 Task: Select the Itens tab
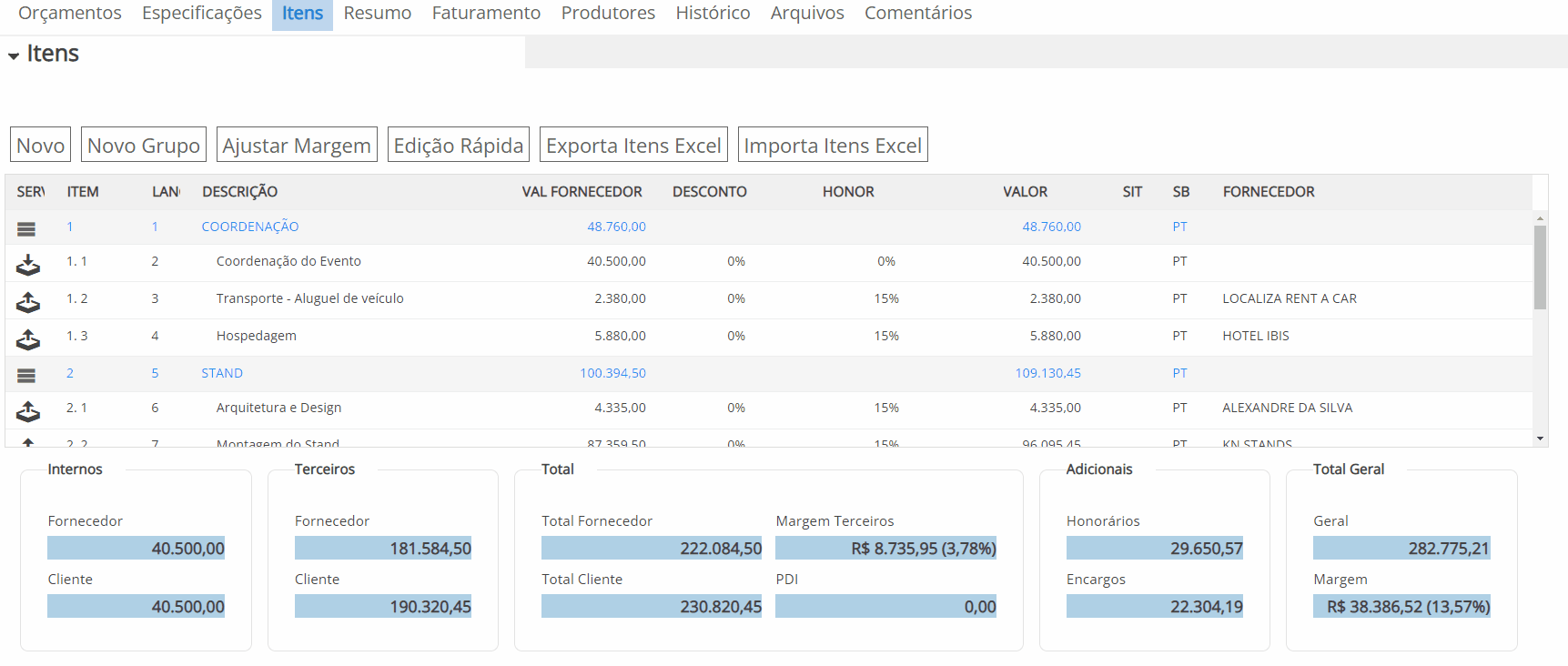[x=302, y=14]
